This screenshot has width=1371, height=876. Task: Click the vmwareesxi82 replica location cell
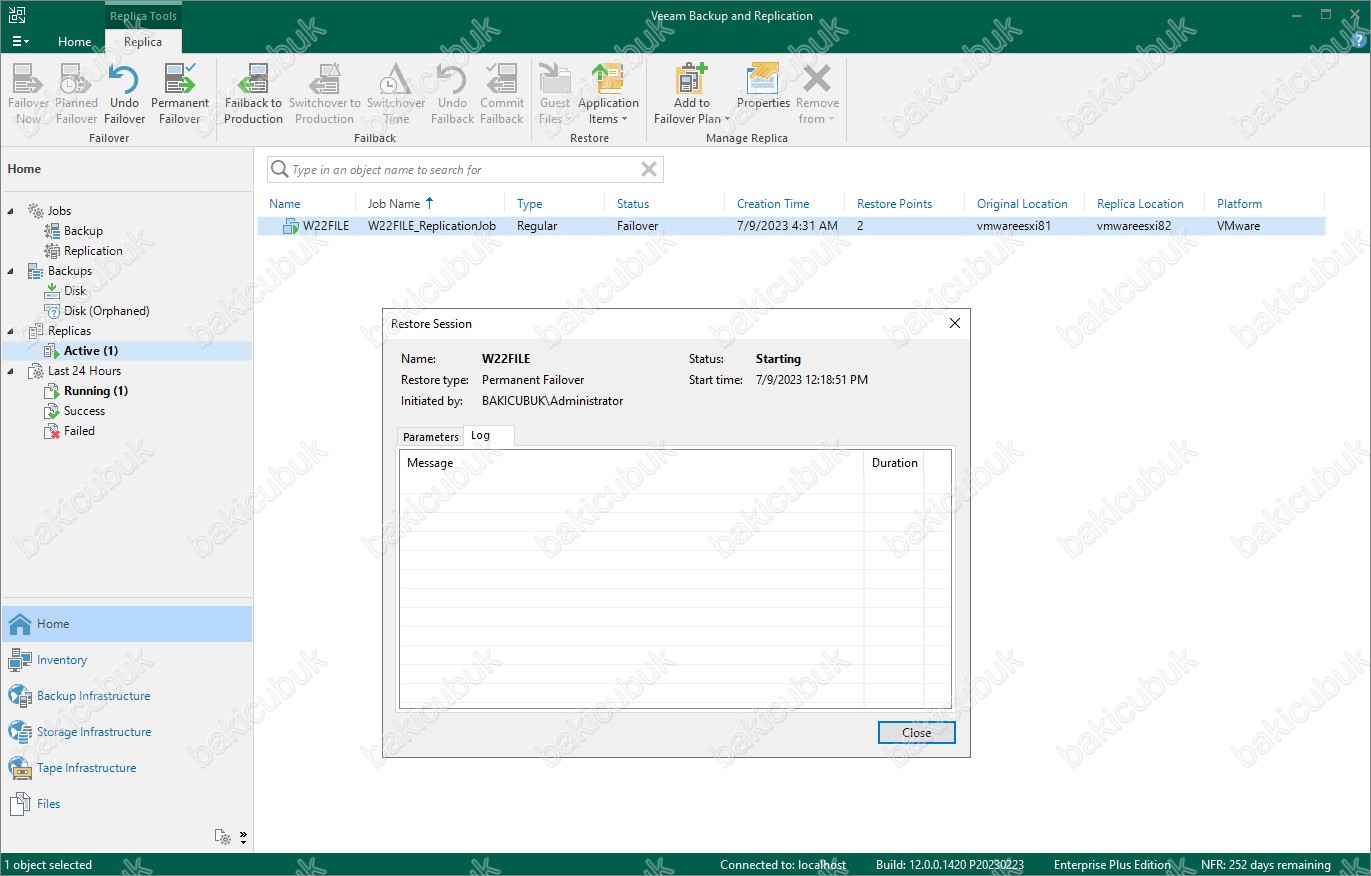tap(1134, 226)
